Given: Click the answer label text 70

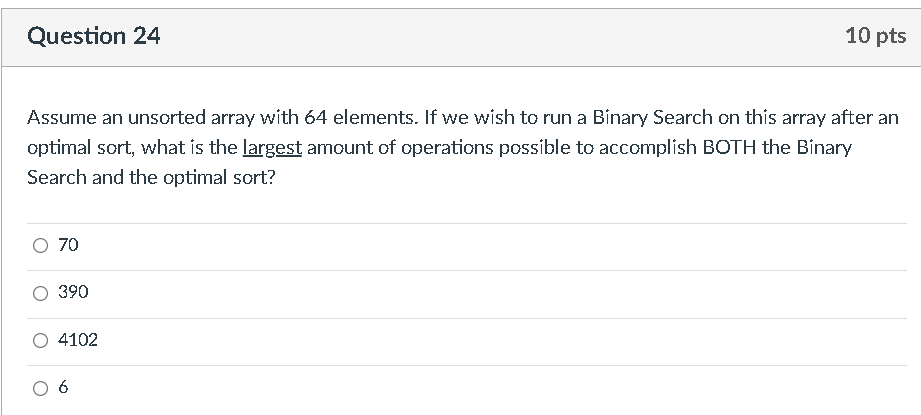Looking at the screenshot, I should coord(68,245).
